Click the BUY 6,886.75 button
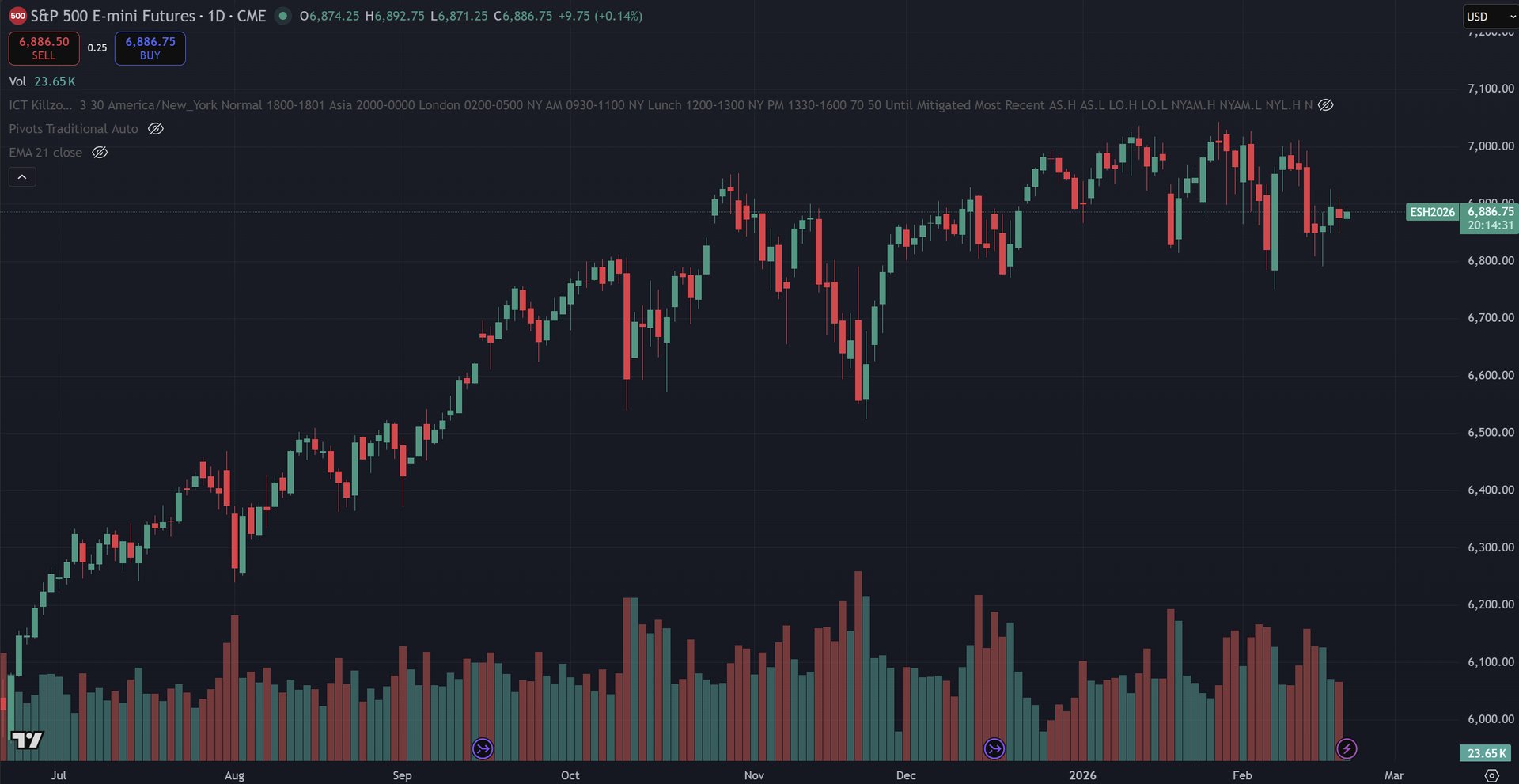1519x784 pixels. 150,48
